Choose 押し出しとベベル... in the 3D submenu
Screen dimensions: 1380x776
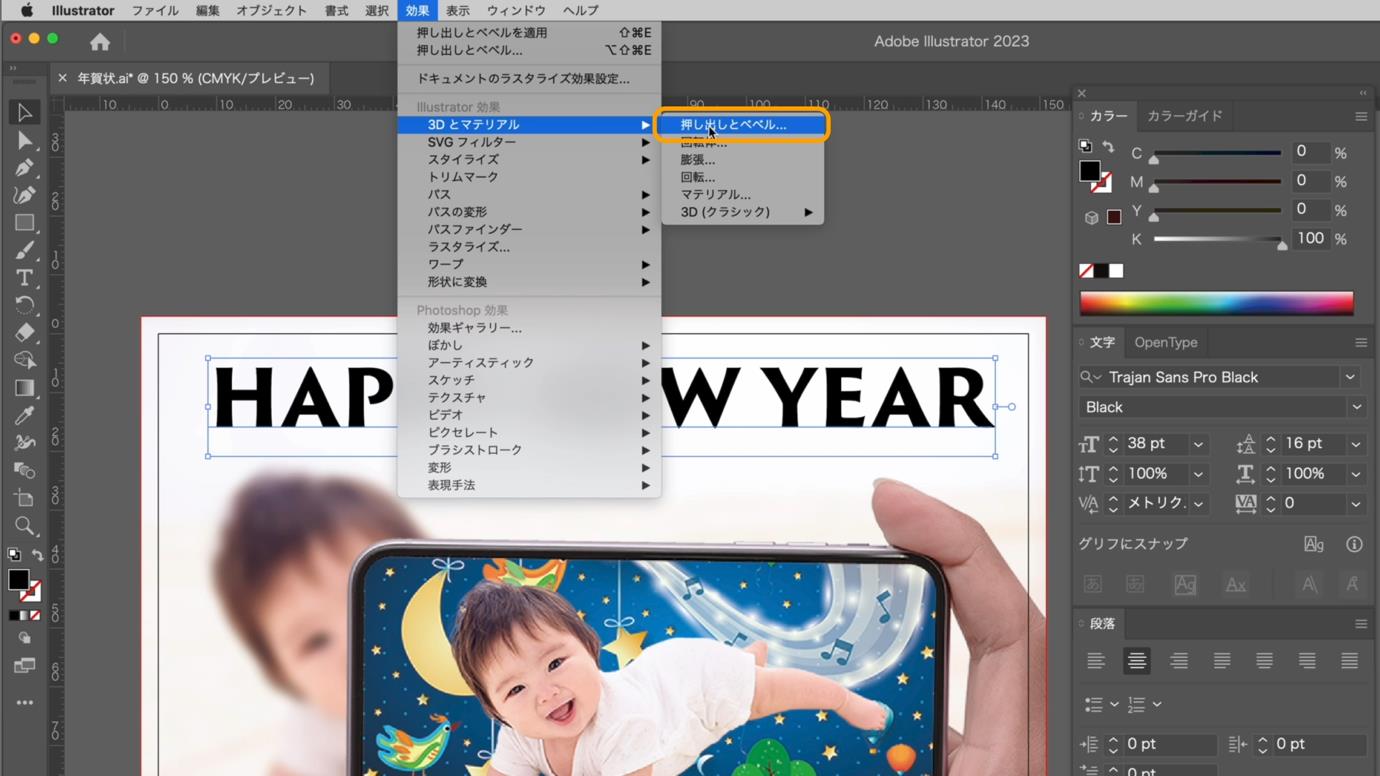741,125
